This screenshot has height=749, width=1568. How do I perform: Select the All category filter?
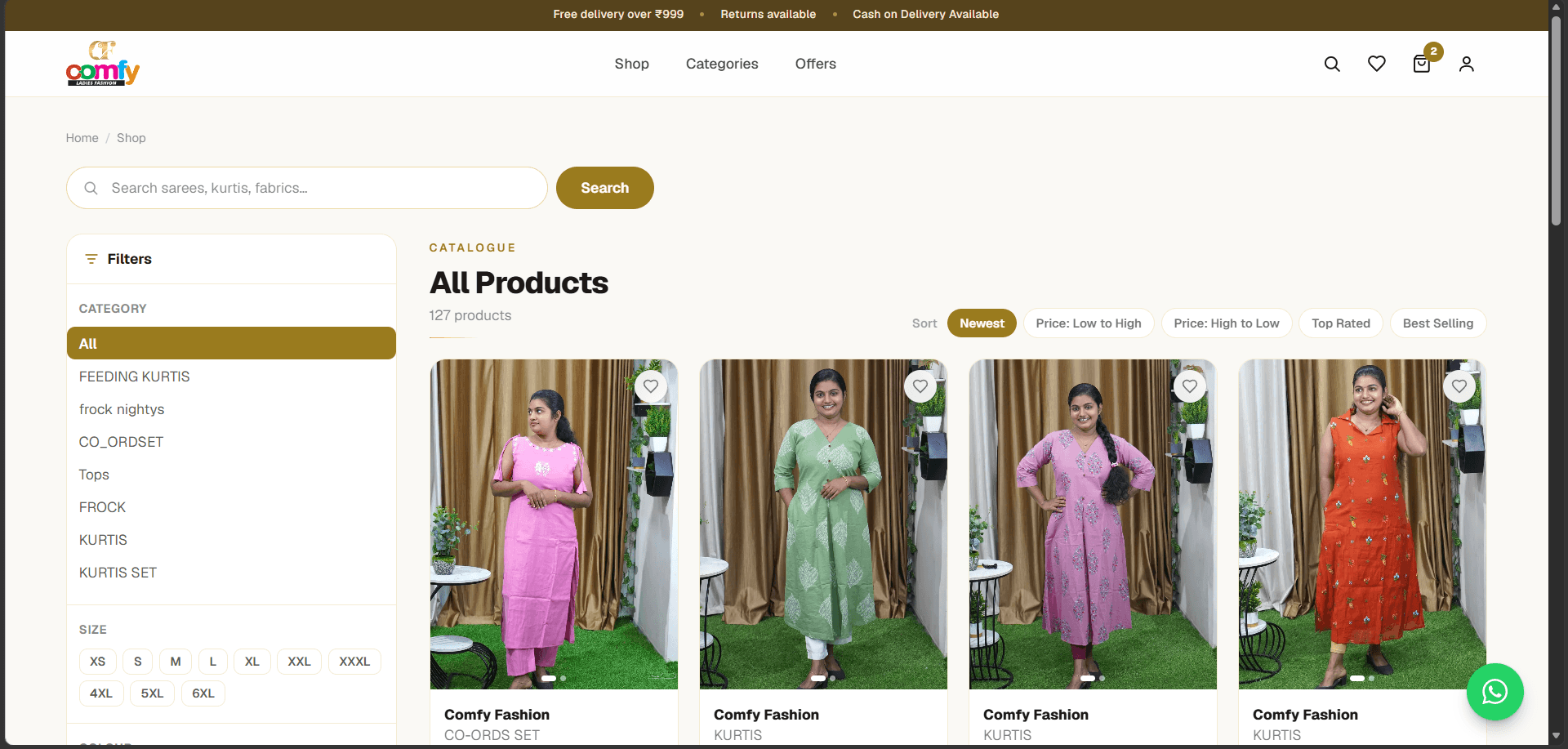[231, 343]
